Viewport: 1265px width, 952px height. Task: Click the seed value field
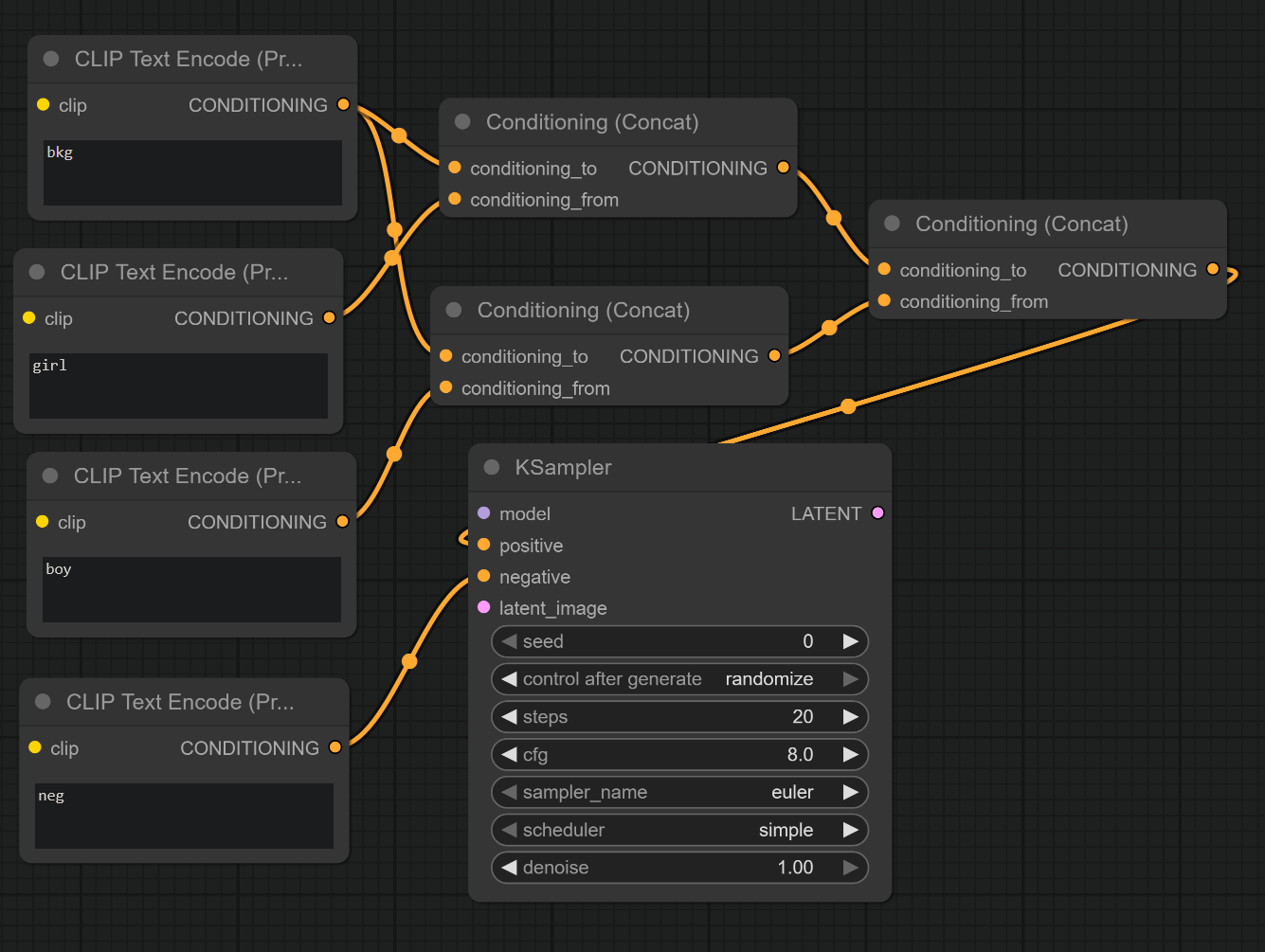tap(679, 641)
